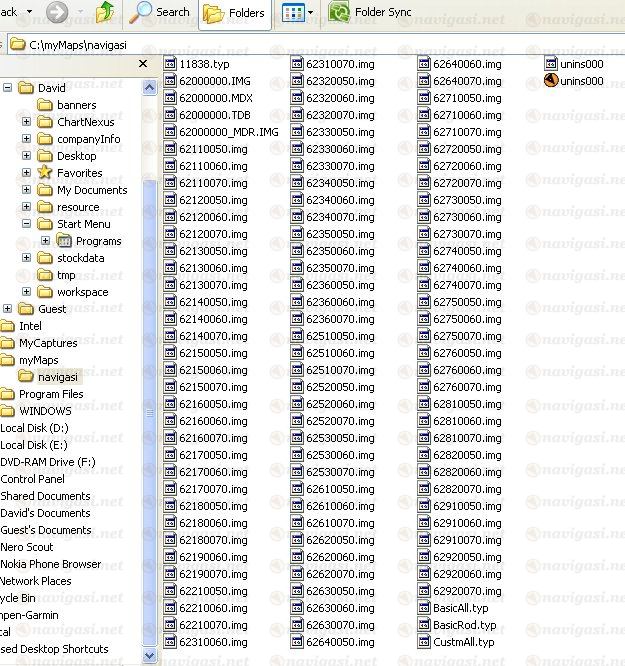Open Favorites star folder in tree

pyautogui.click(x=79, y=173)
